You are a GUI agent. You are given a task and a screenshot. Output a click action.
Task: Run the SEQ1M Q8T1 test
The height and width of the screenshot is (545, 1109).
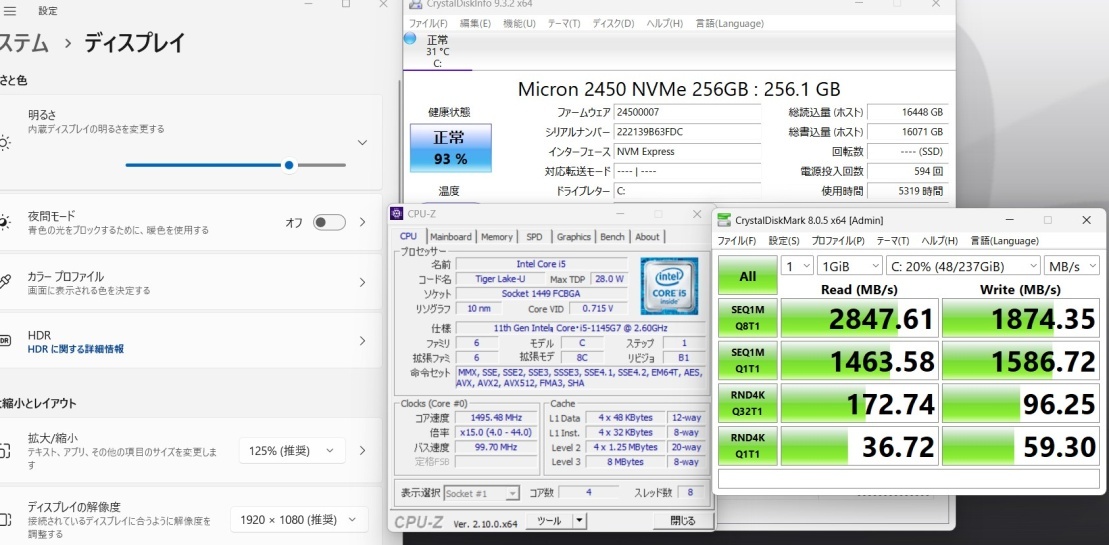click(x=748, y=317)
